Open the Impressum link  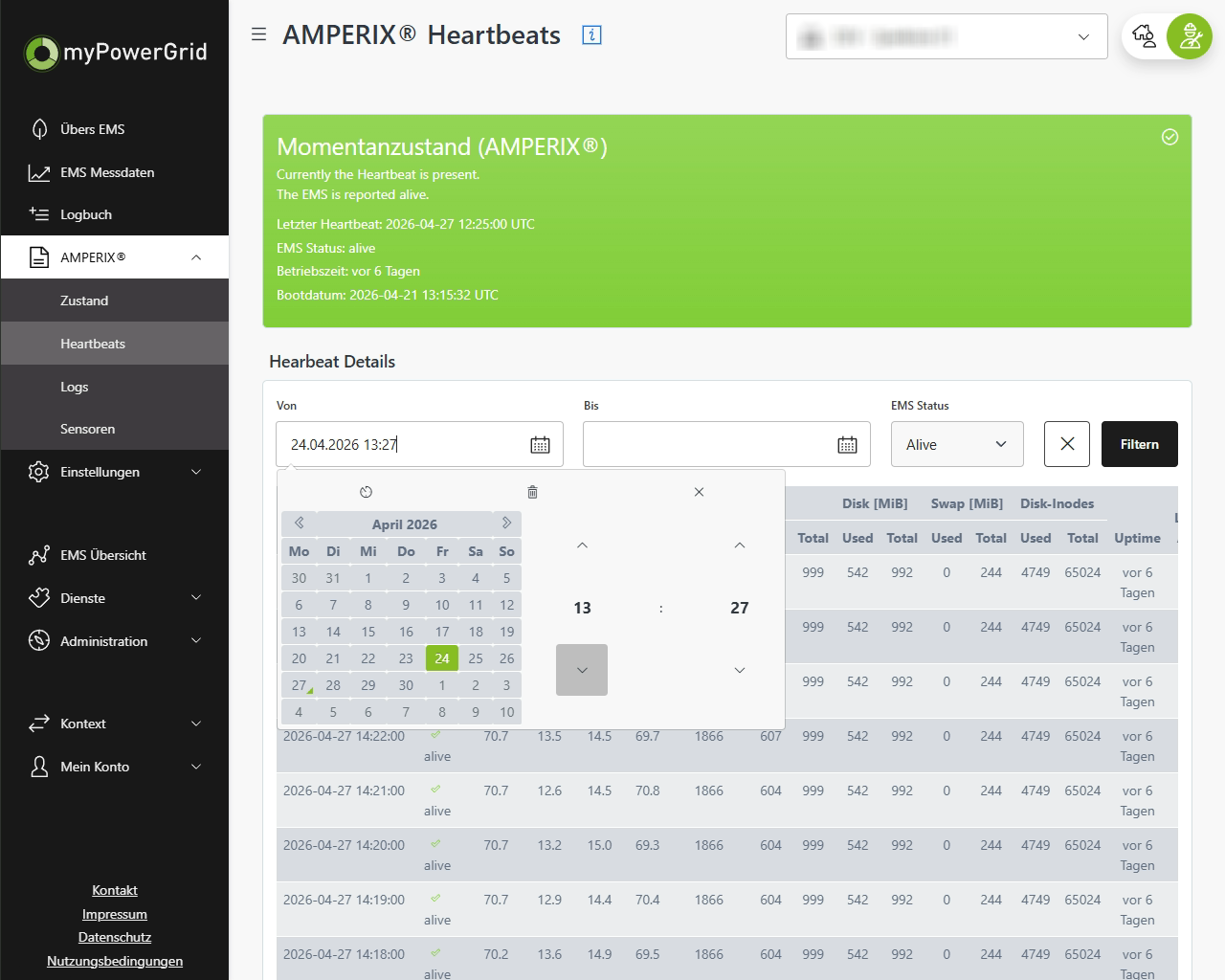click(x=115, y=914)
